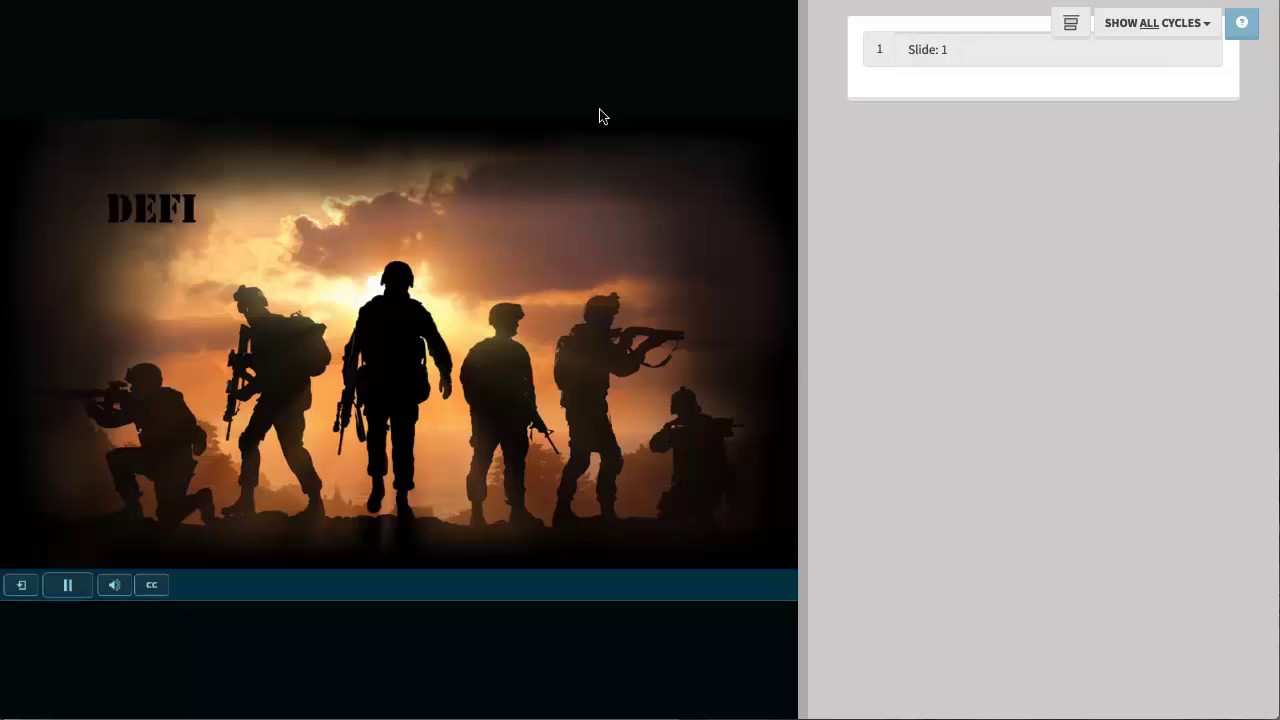
Task: Click the soldiers silhouette slide image
Action: 399,343
